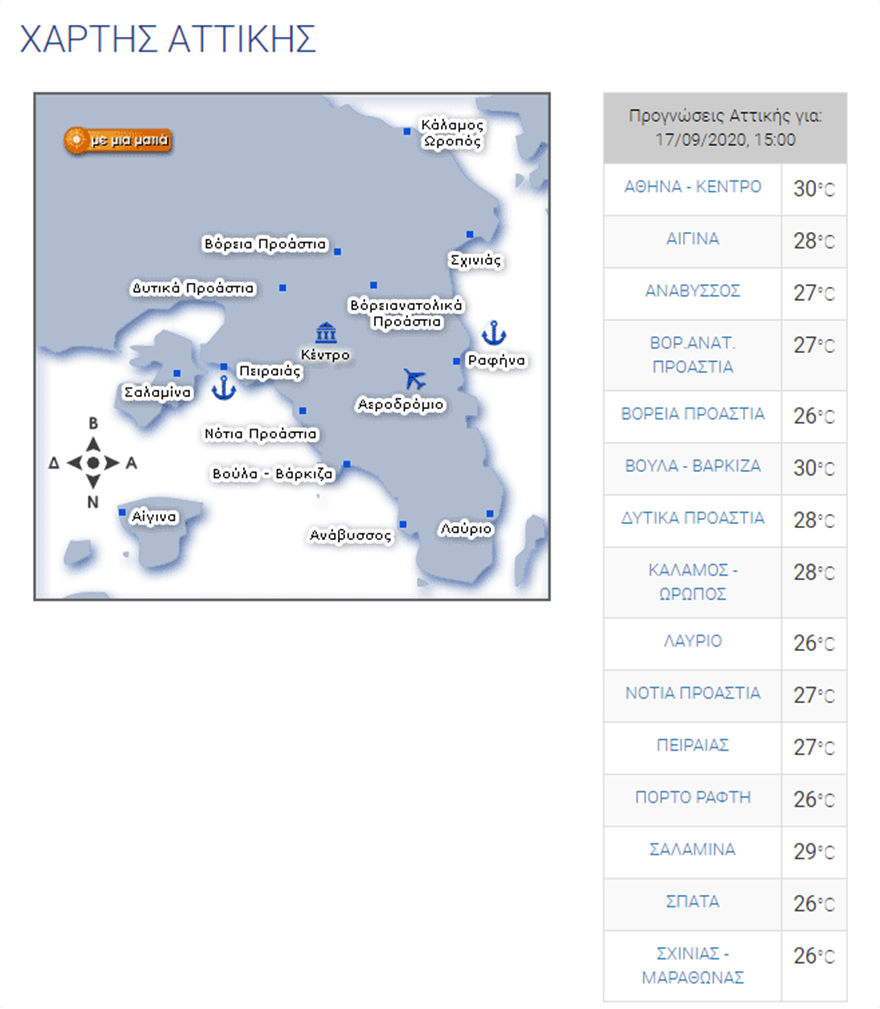Click the blue marker at Βούλα - Βάρκιζα
The width and height of the screenshot is (880, 1009).
346,464
